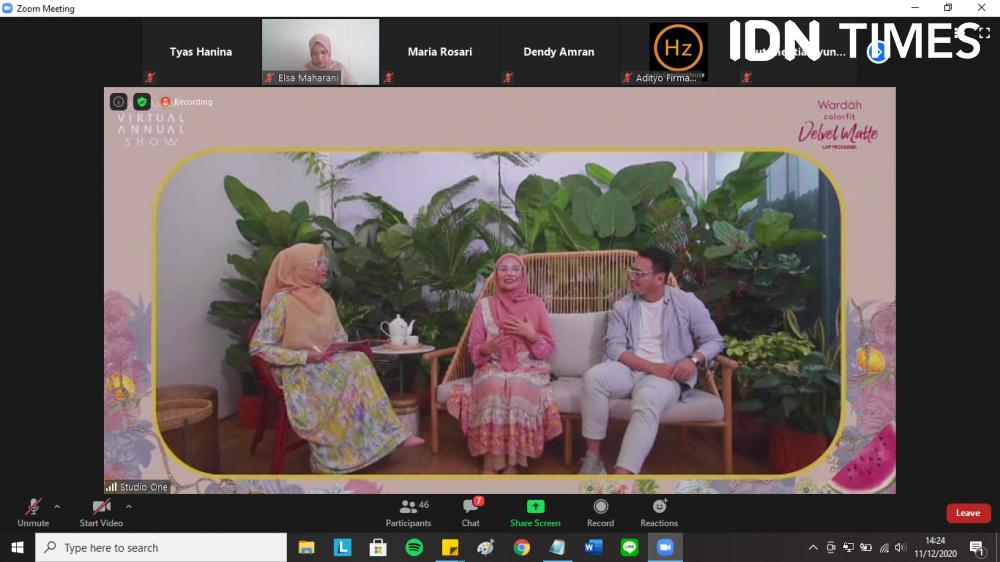
Task: Select Adityo Firma... Hz avatar tile
Action: coord(678,52)
